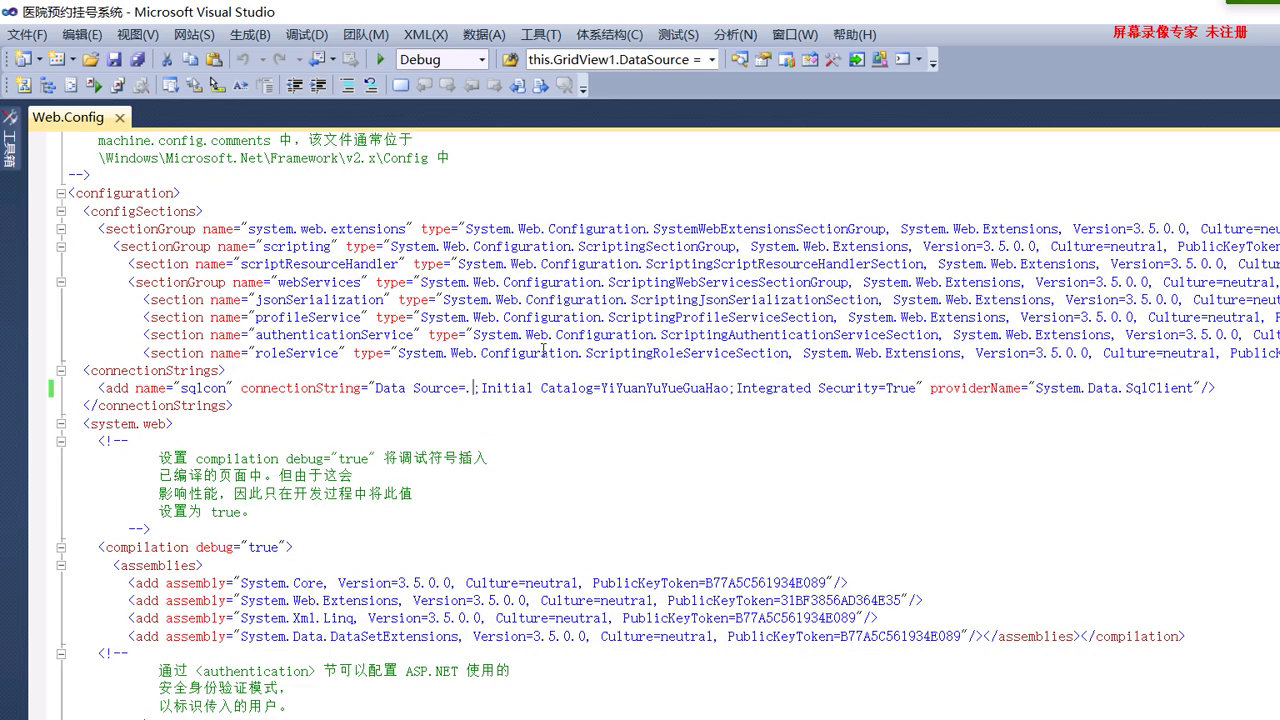Viewport: 1280px width, 720px height.
Task: Collapse the <connectionStrings> outline node
Action: 61,370
